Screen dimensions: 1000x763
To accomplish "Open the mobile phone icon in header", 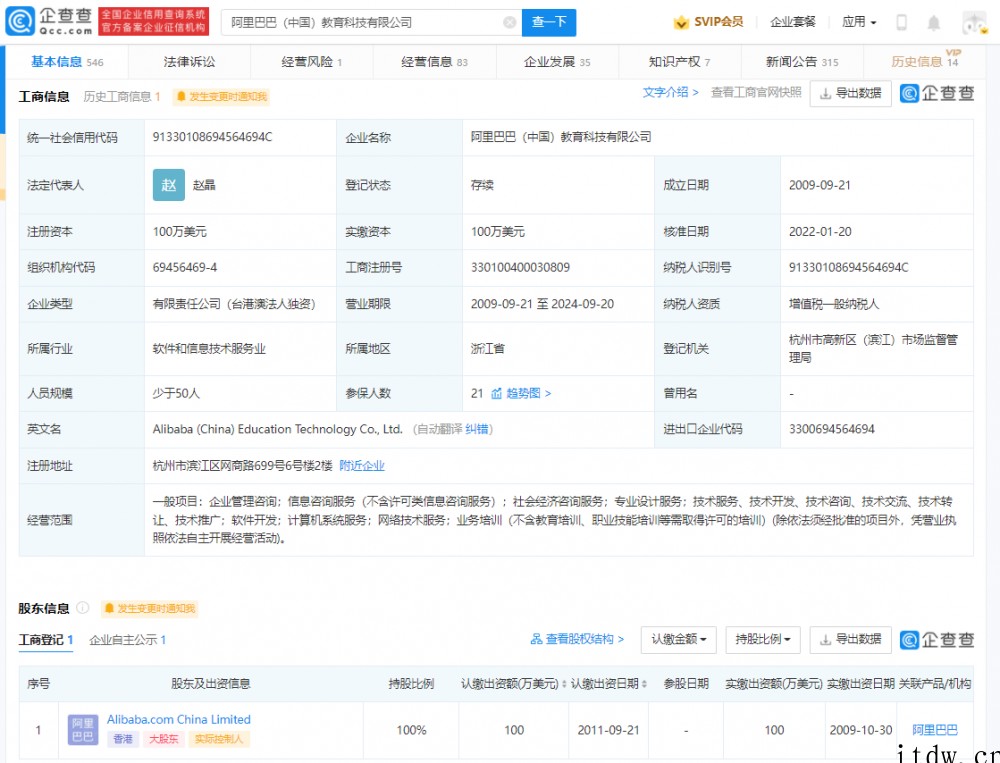I will pos(901,22).
